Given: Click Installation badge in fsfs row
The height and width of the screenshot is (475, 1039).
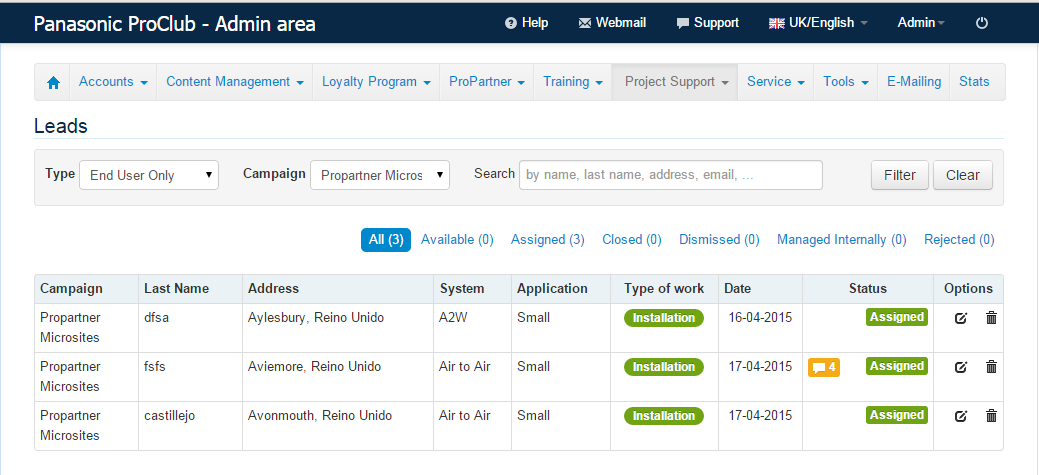Looking at the screenshot, I should click(664, 367).
